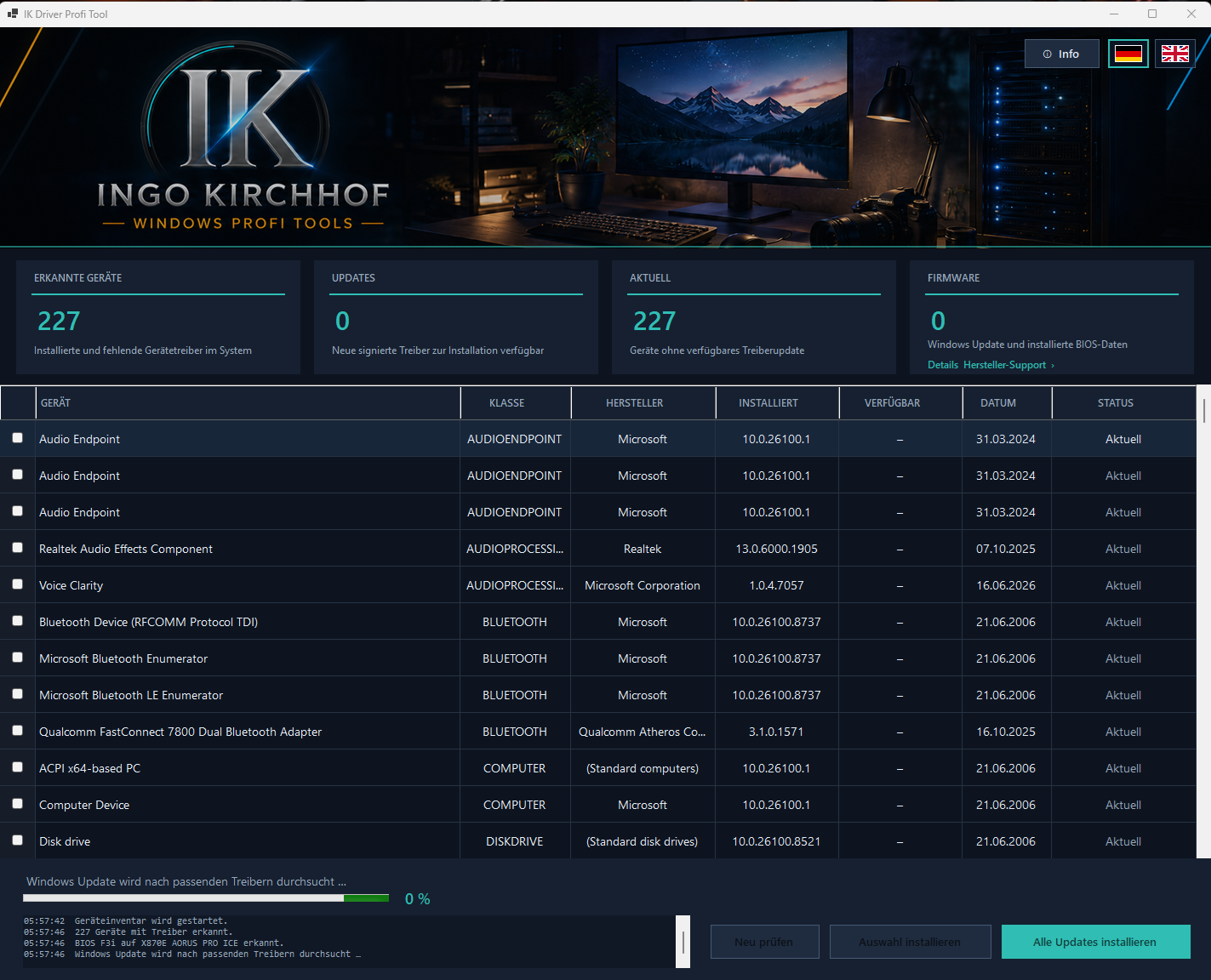Click the device table vertical scrollbar
The image size is (1211, 980).
(x=1203, y=621)
